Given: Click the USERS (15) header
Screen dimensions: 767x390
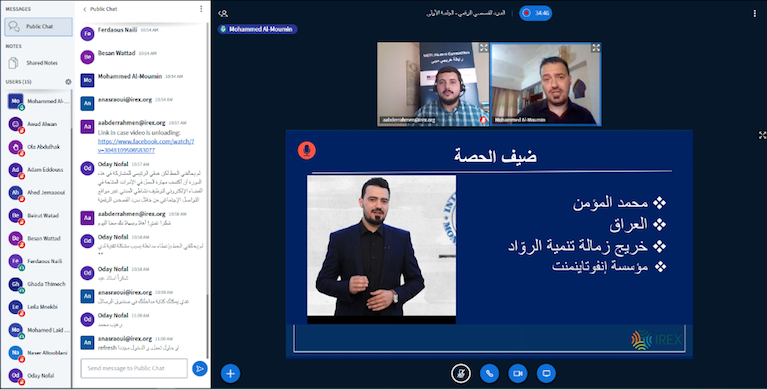Looking at the screenshot, I should [x=19, y=82].
